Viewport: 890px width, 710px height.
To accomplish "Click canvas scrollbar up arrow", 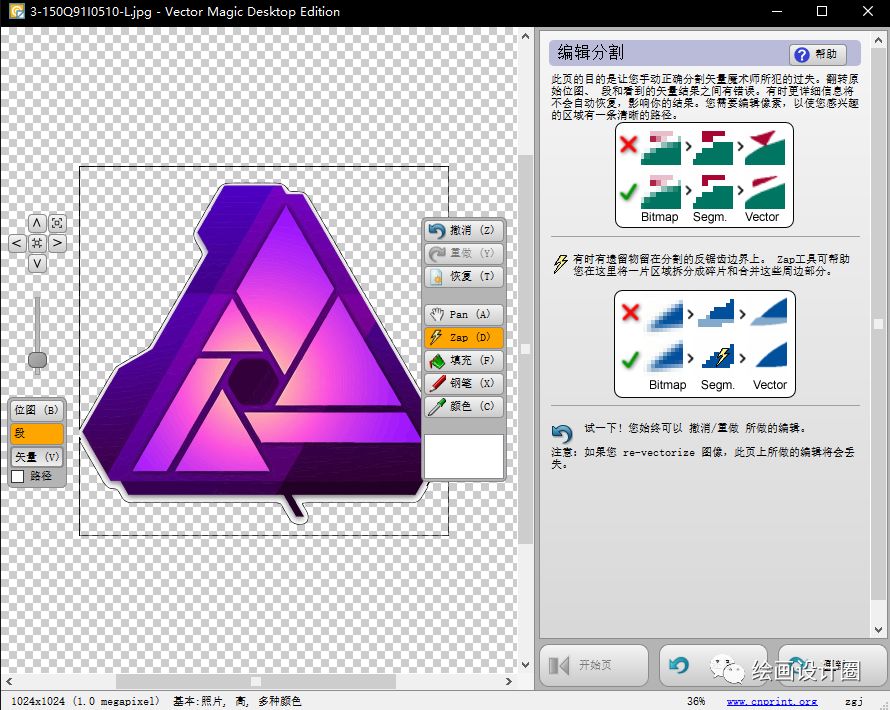I will [x=526, y=36].
